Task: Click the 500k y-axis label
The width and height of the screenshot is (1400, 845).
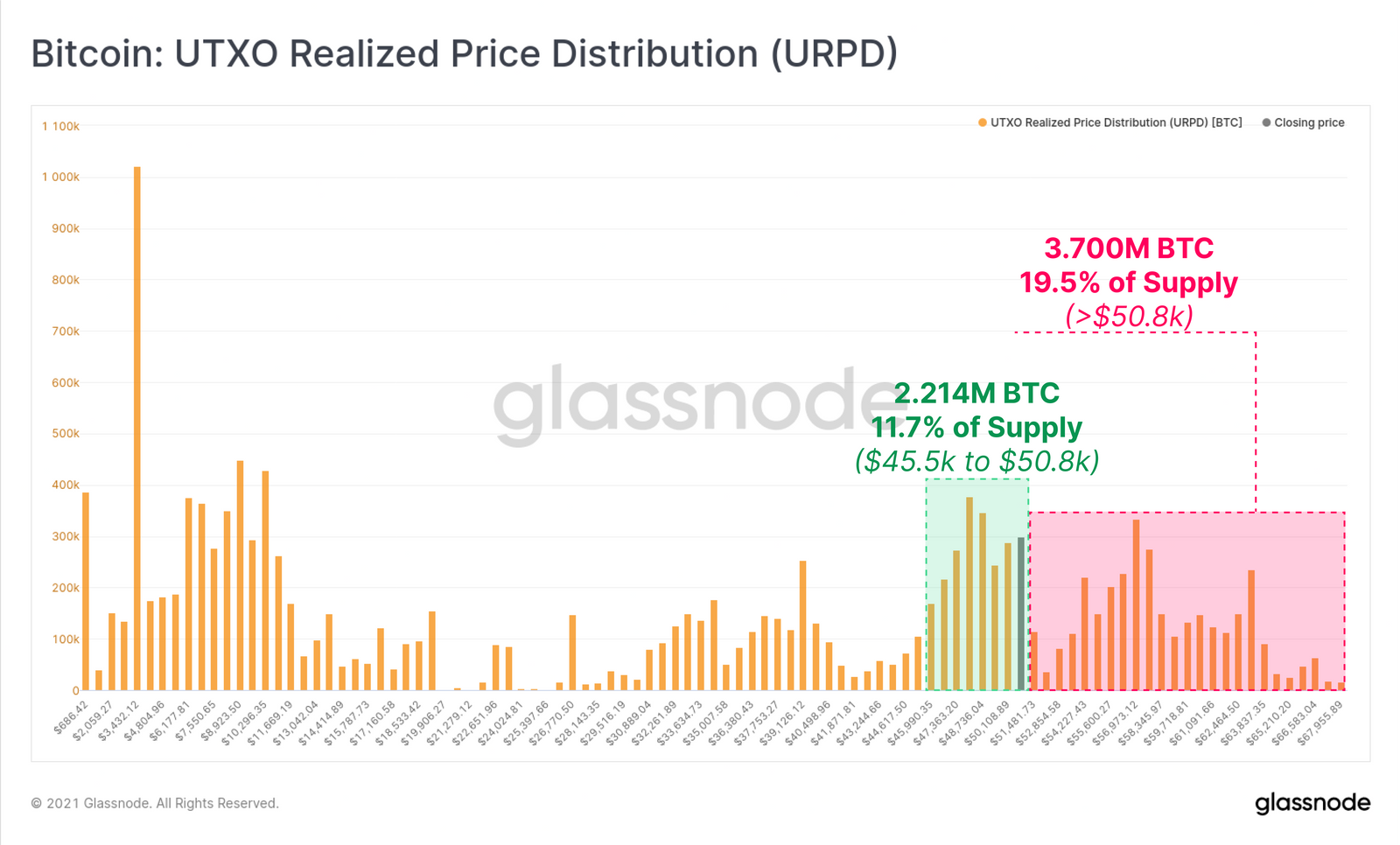Action: pos(66,434)
